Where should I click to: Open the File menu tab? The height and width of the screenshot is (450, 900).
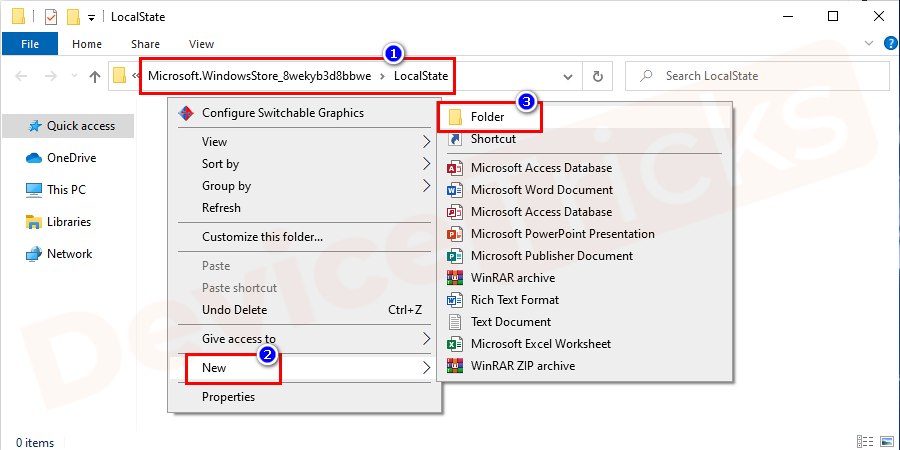click(30, 44)
